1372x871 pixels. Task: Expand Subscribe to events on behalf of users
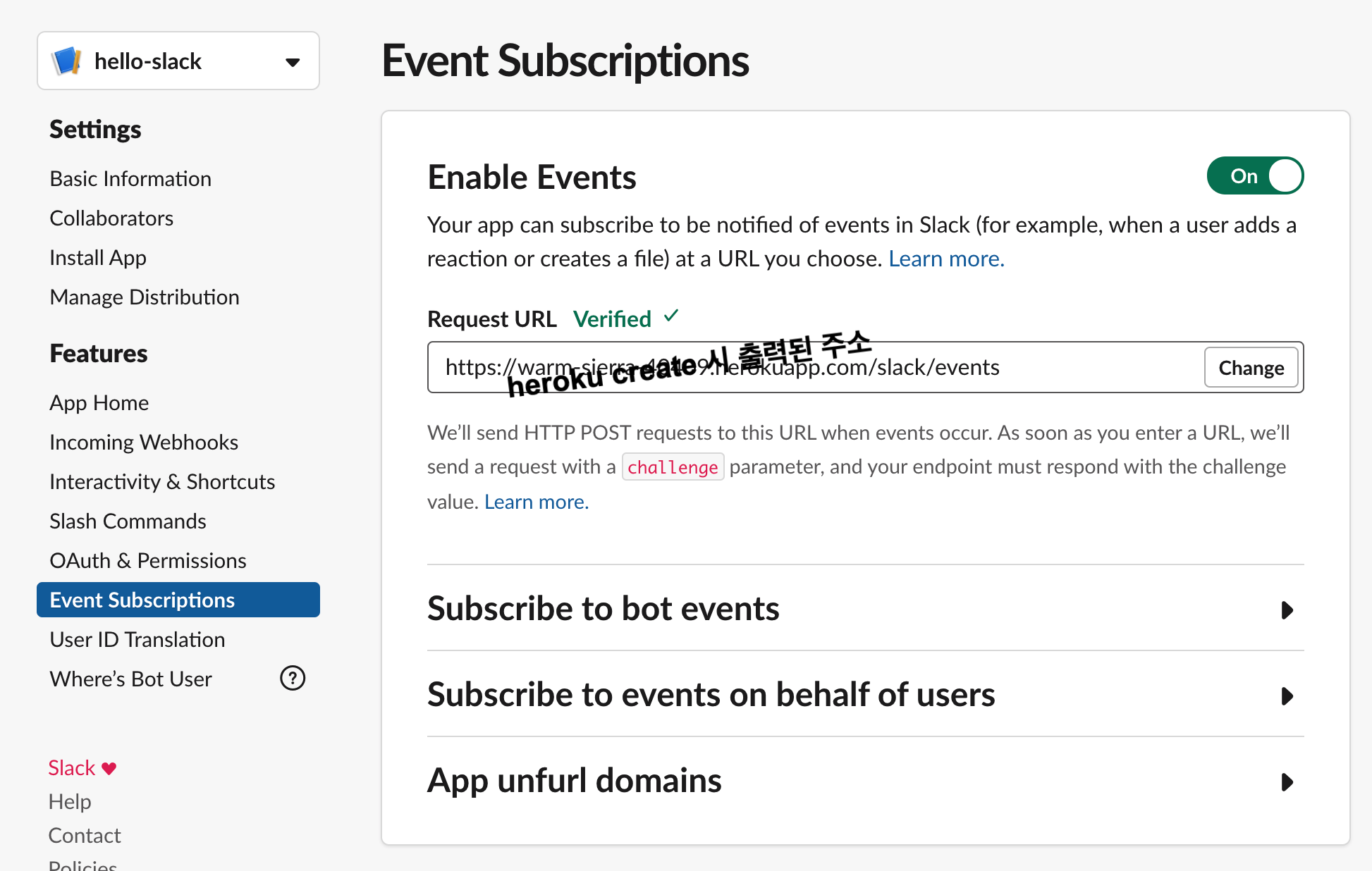(x=1287, y=696)
